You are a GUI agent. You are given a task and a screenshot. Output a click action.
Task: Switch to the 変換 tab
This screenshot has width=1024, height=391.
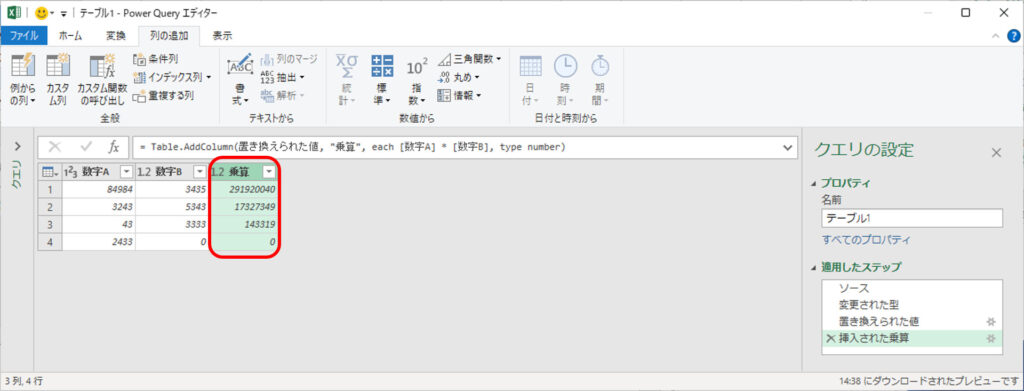coord(116,36)
